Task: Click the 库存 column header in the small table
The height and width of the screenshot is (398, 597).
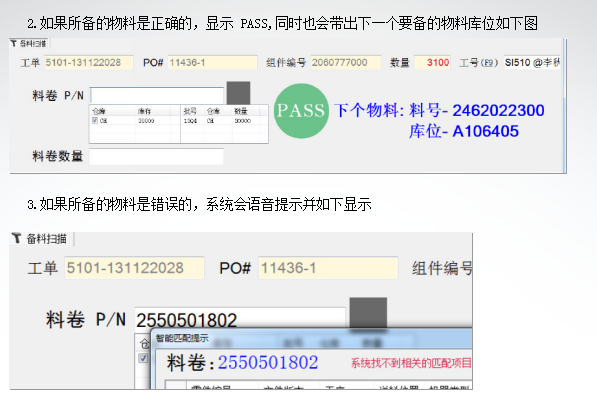Action: [145, 111]
